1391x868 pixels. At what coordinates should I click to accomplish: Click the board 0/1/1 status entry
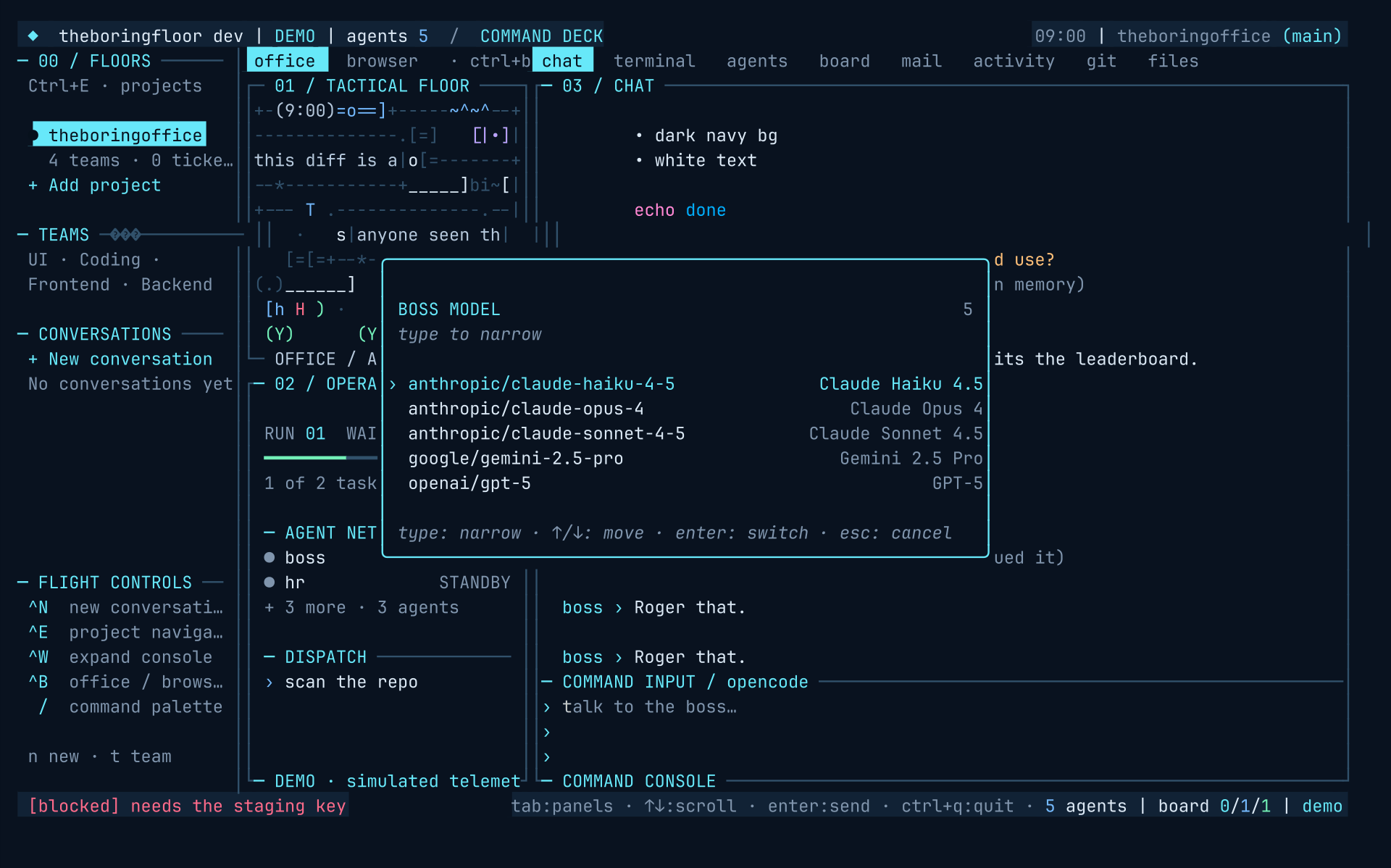(x=1214, y=806)
